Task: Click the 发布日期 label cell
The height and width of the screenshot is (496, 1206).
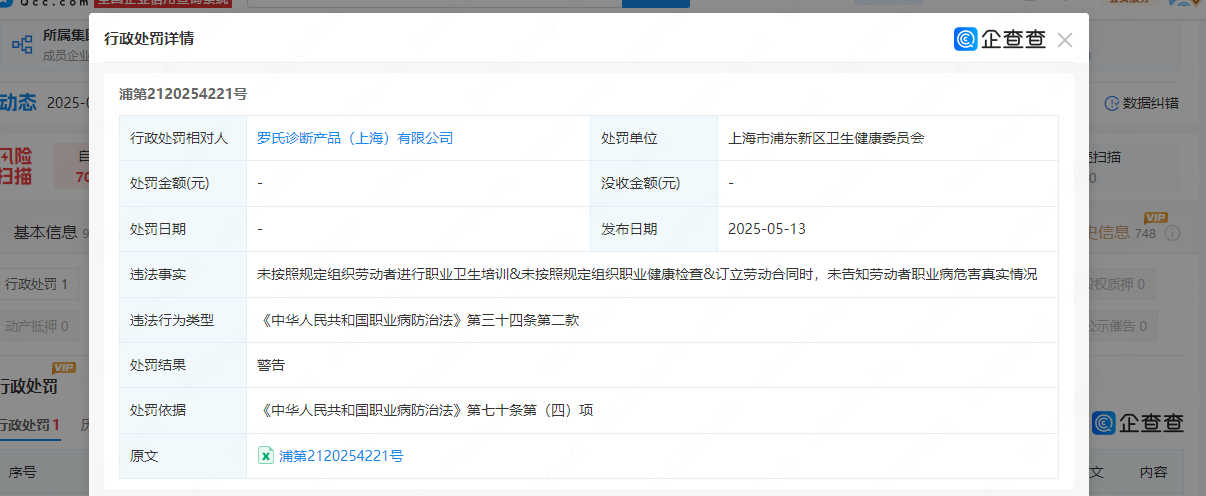Action: [x=654, y=229]
